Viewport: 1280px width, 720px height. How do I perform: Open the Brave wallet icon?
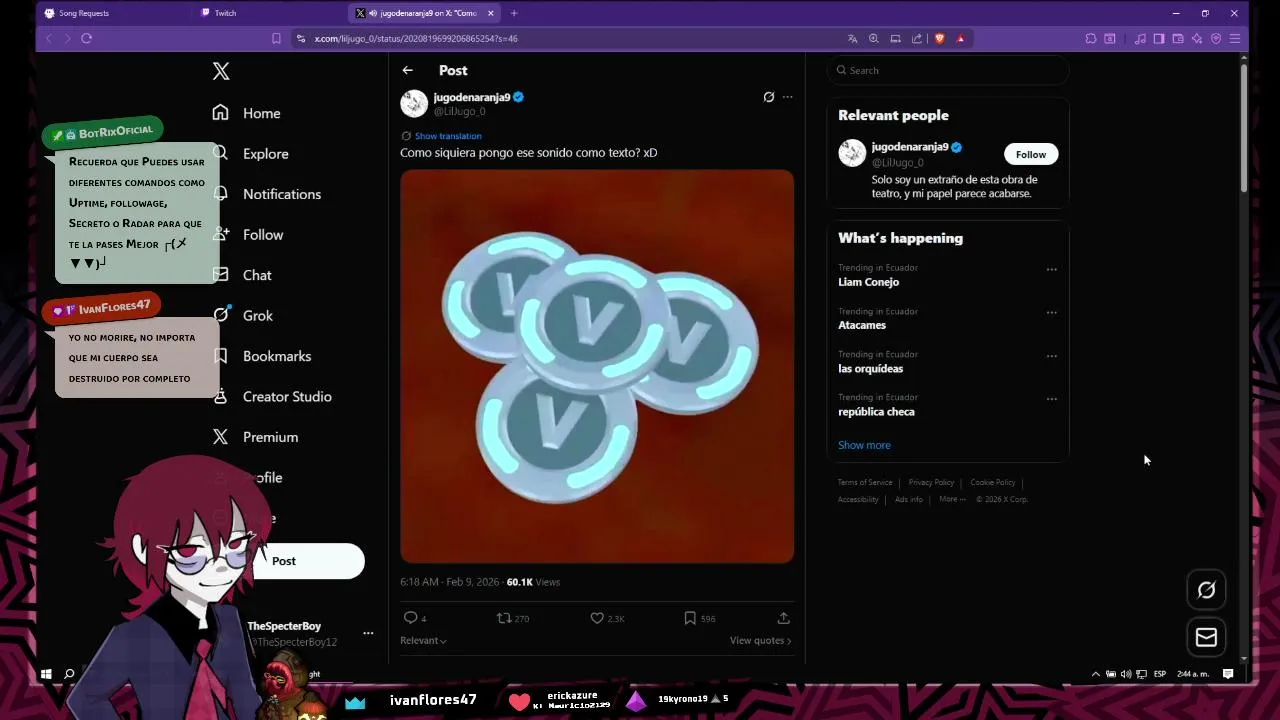pos(1178,38)
